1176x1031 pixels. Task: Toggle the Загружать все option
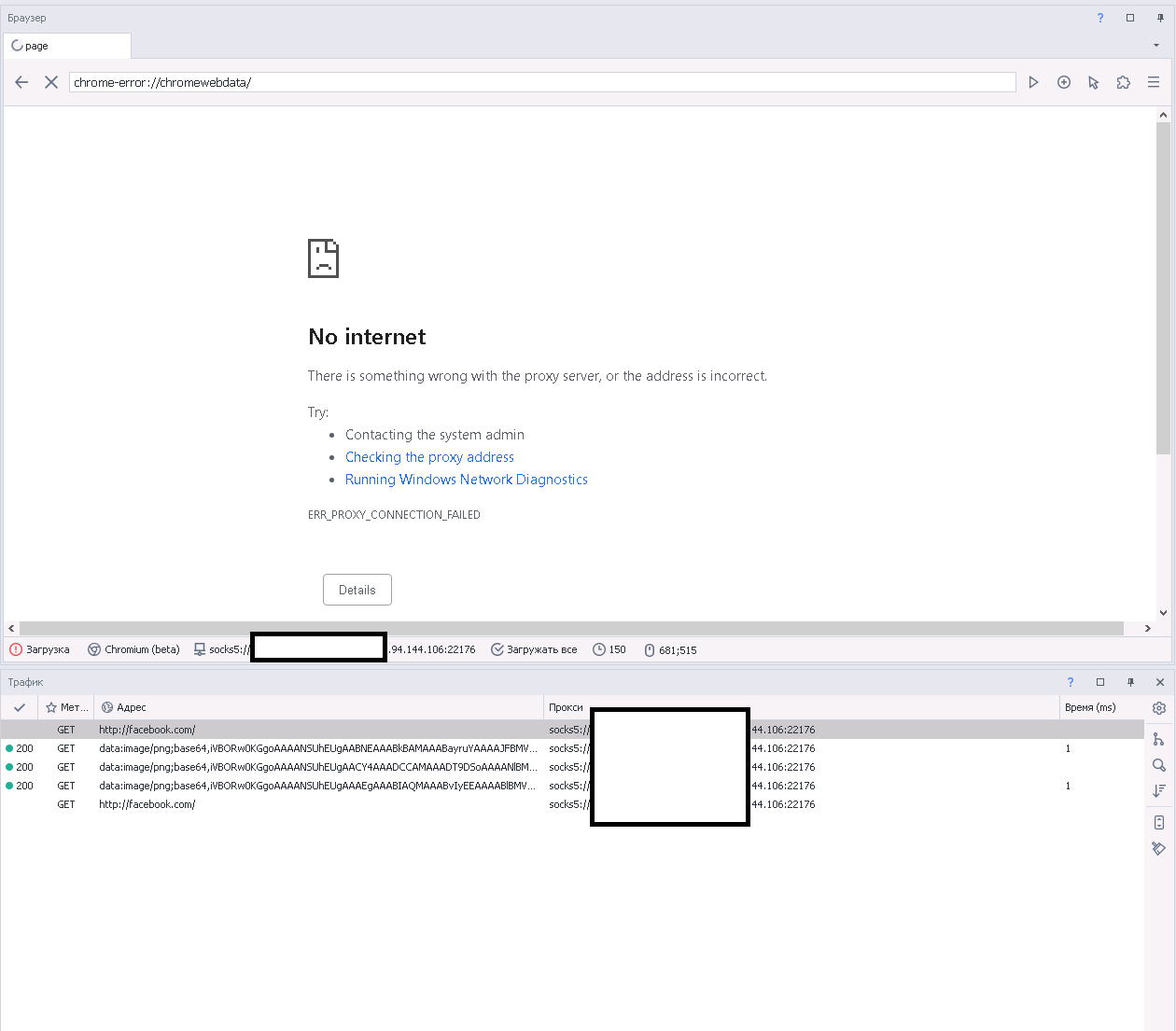click(x=534, y=649)
